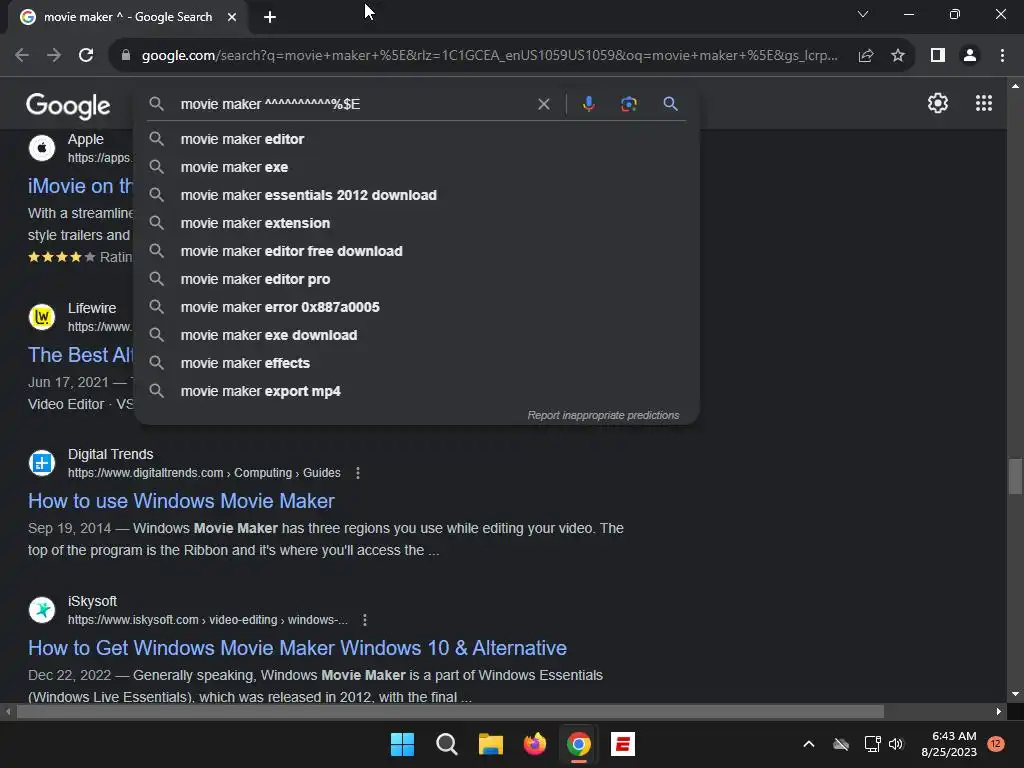Close the movie maker search tab
Image resolution: width=1024 pixels, height=768 pixels.
(x=232, y=17)
